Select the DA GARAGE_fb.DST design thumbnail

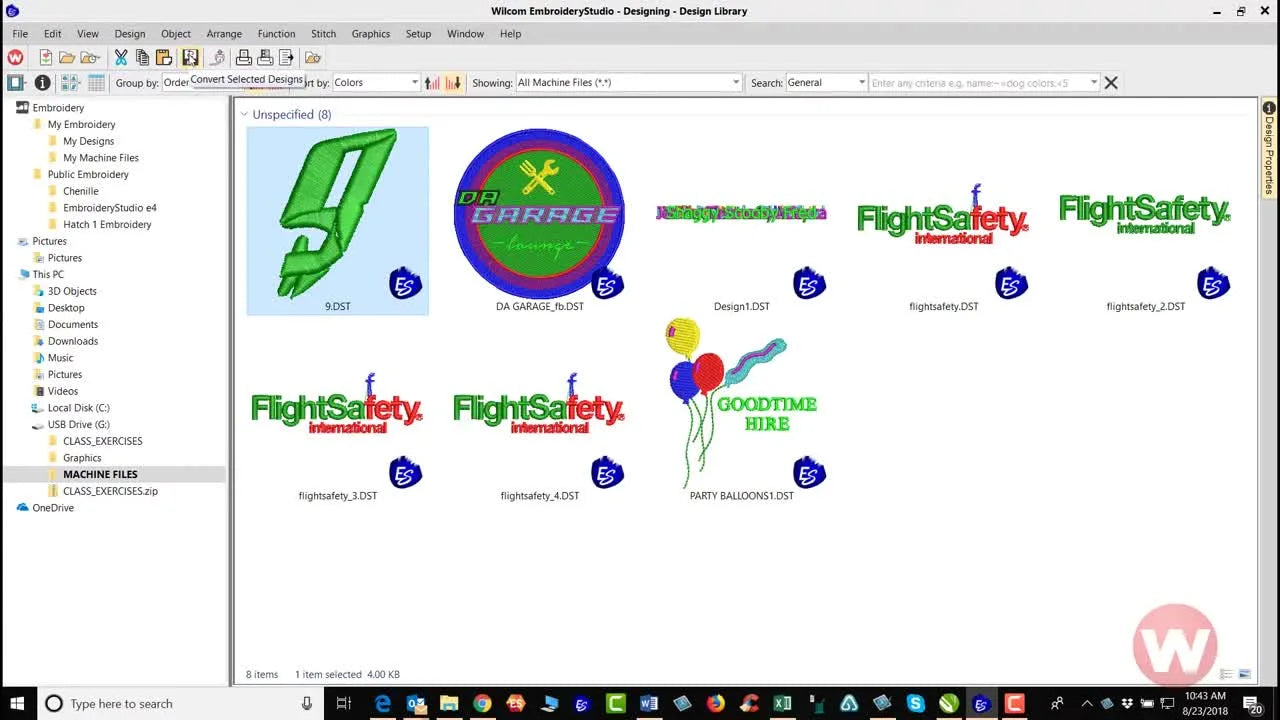(540, 220)
